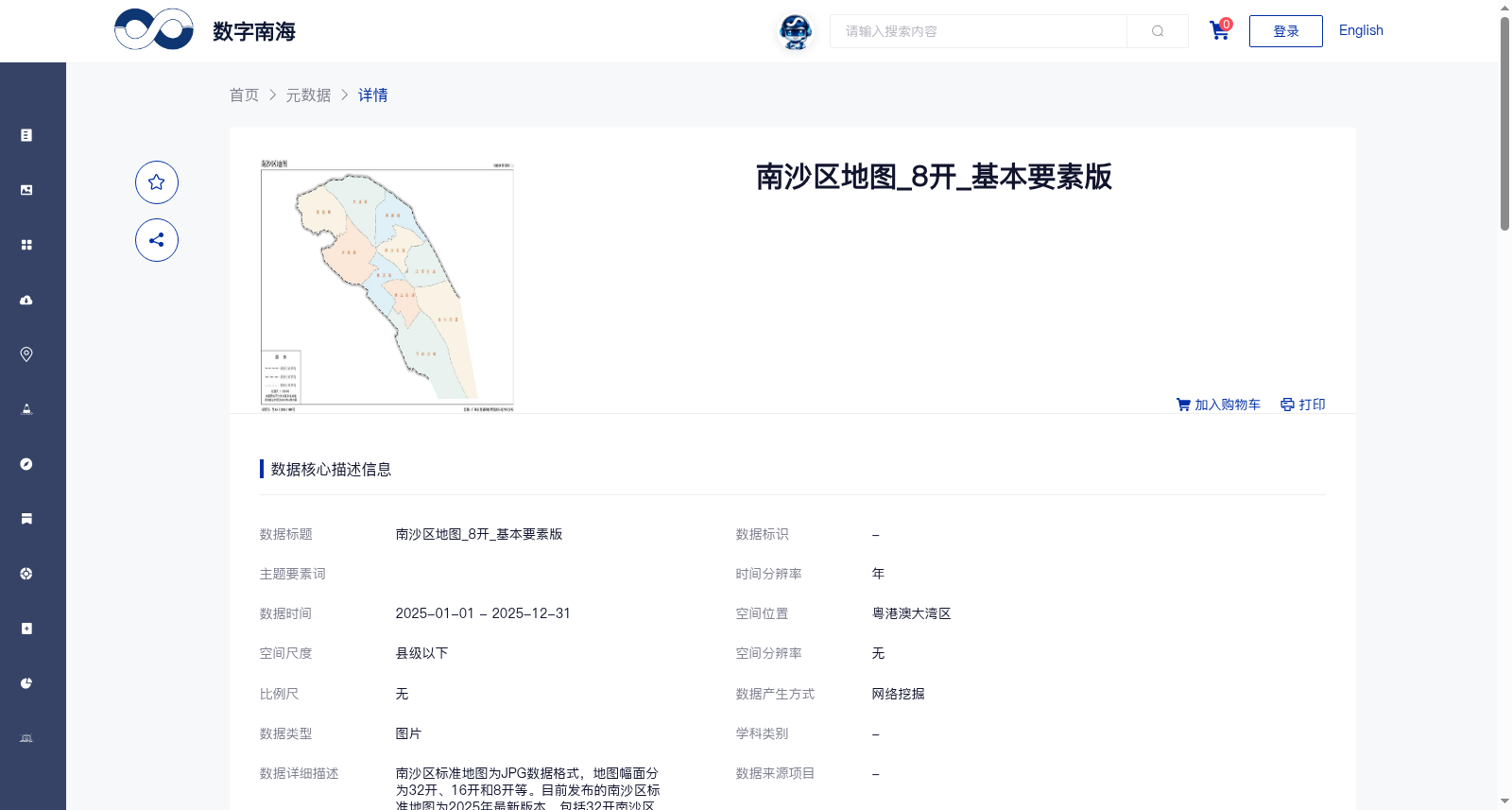Click the 图片 data type value

tap(408, 733)
